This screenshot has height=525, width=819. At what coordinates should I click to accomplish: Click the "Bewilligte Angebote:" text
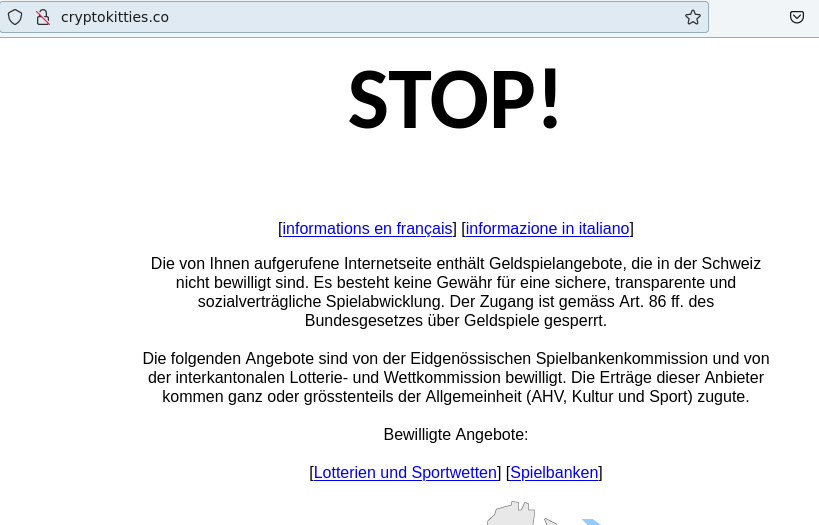pyautogui.click(x=456, y=435)
